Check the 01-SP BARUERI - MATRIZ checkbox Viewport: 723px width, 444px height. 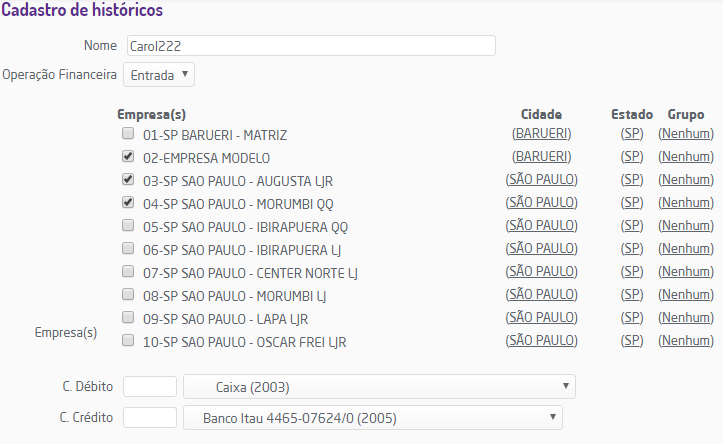pos(128,133)
